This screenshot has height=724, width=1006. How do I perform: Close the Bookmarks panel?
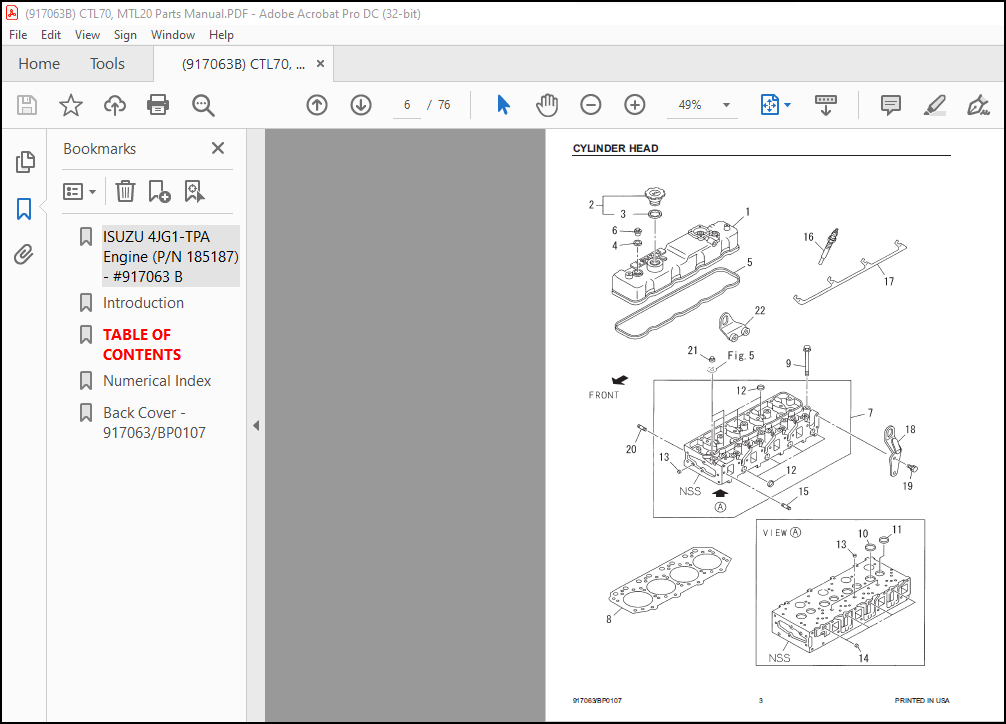coord(218,148)
